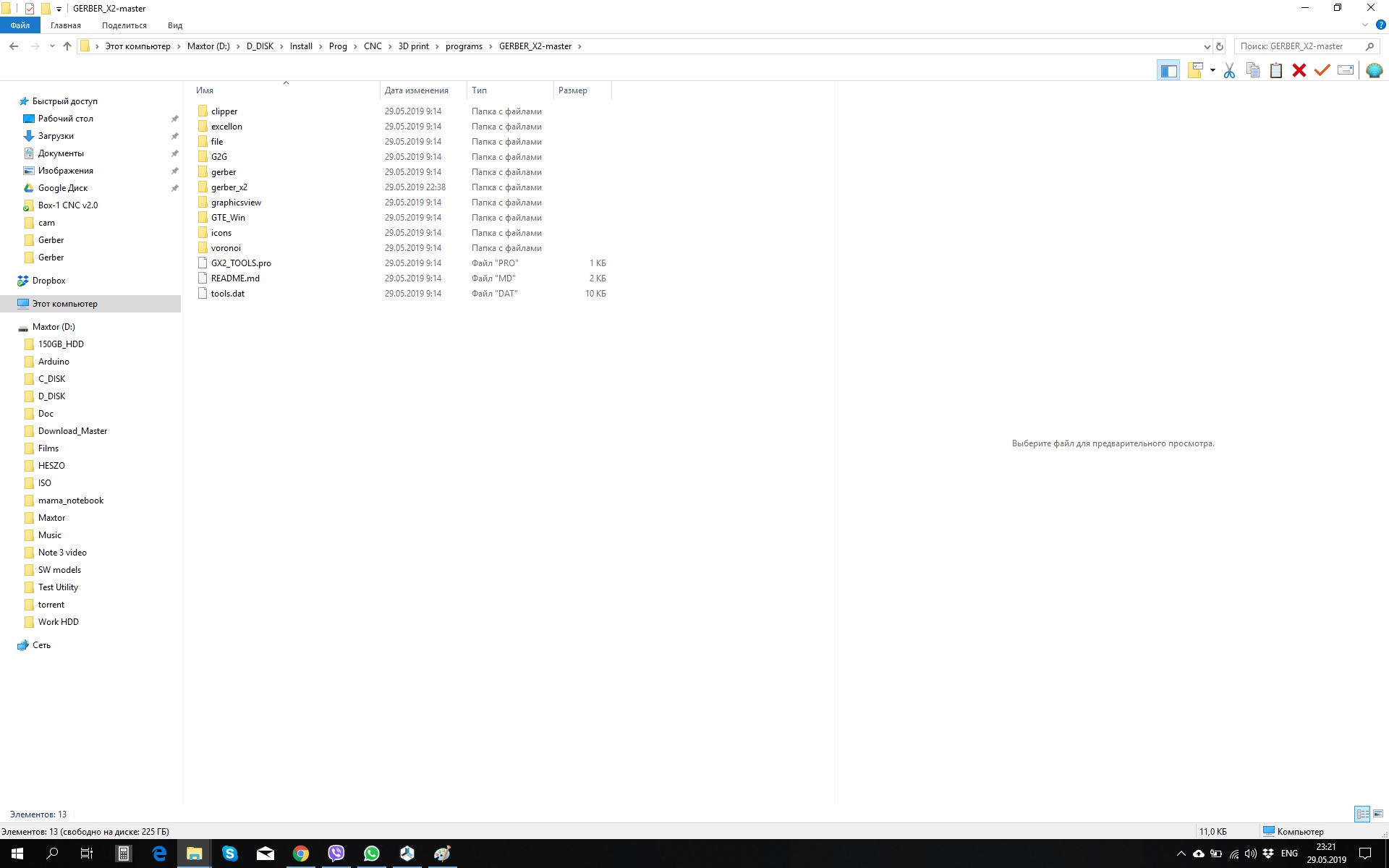Open the folder options dropdown arrow
Image resolution: width=1389 pixels, height=868 pixels.
1212,70
